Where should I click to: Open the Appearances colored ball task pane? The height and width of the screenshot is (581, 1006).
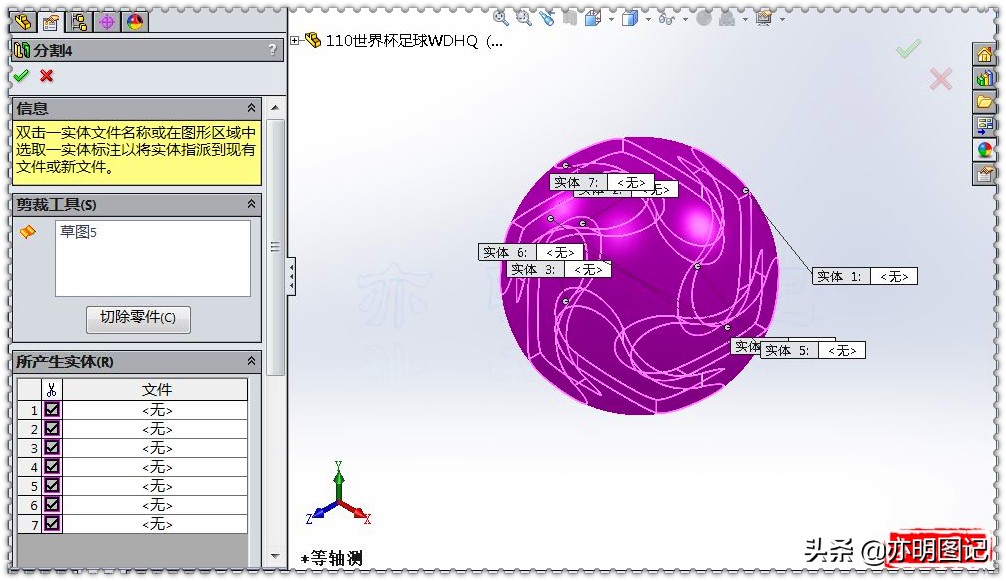point(985,149)
